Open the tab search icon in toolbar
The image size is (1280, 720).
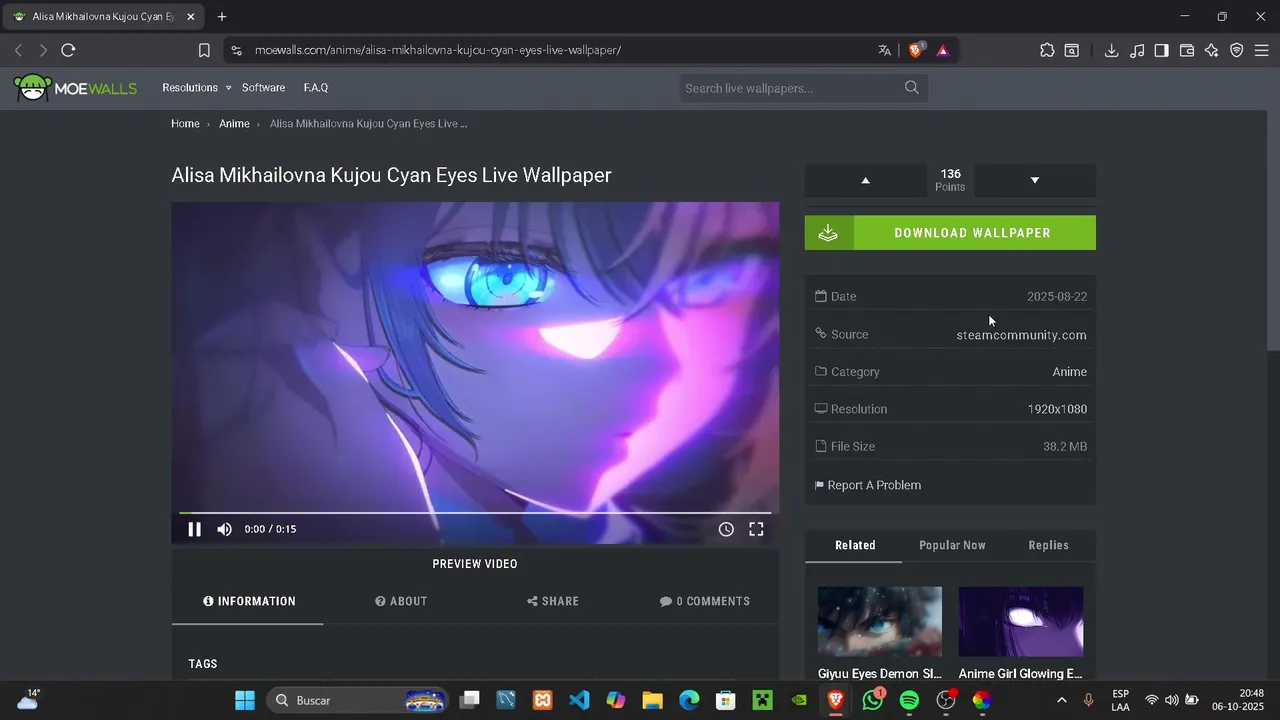(1072, 50)
